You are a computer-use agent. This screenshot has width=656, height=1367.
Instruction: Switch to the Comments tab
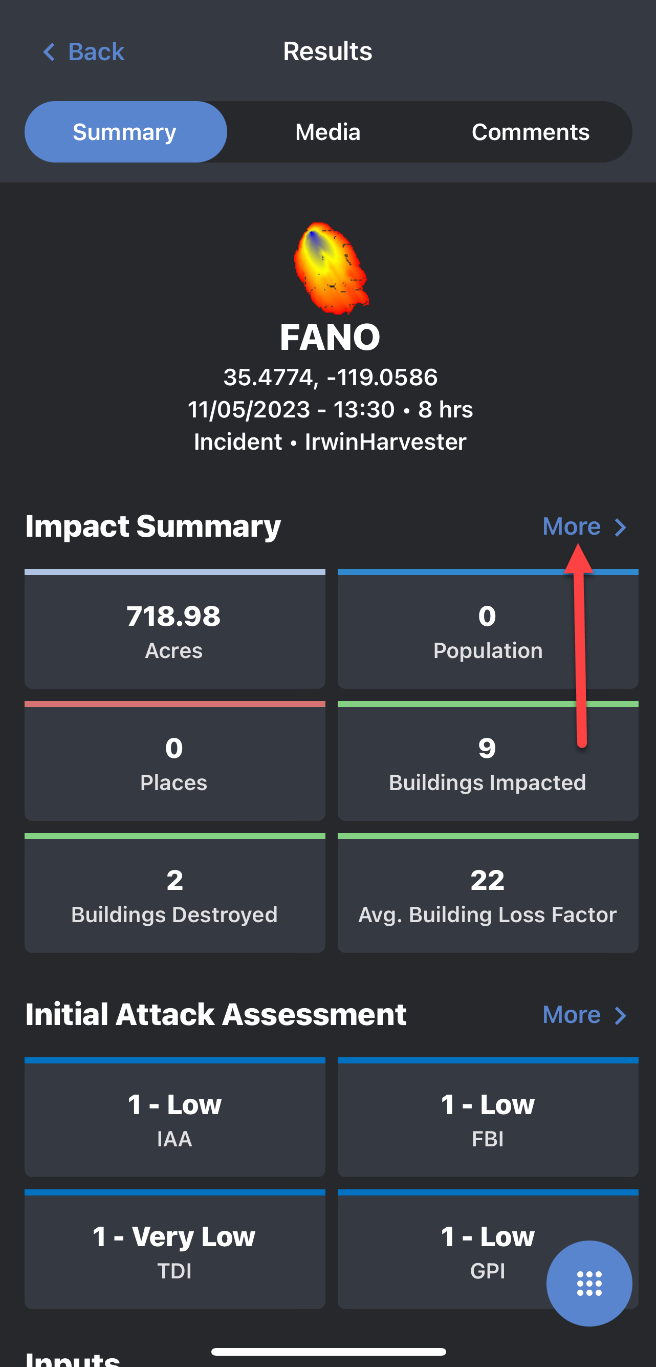(530, 132)
